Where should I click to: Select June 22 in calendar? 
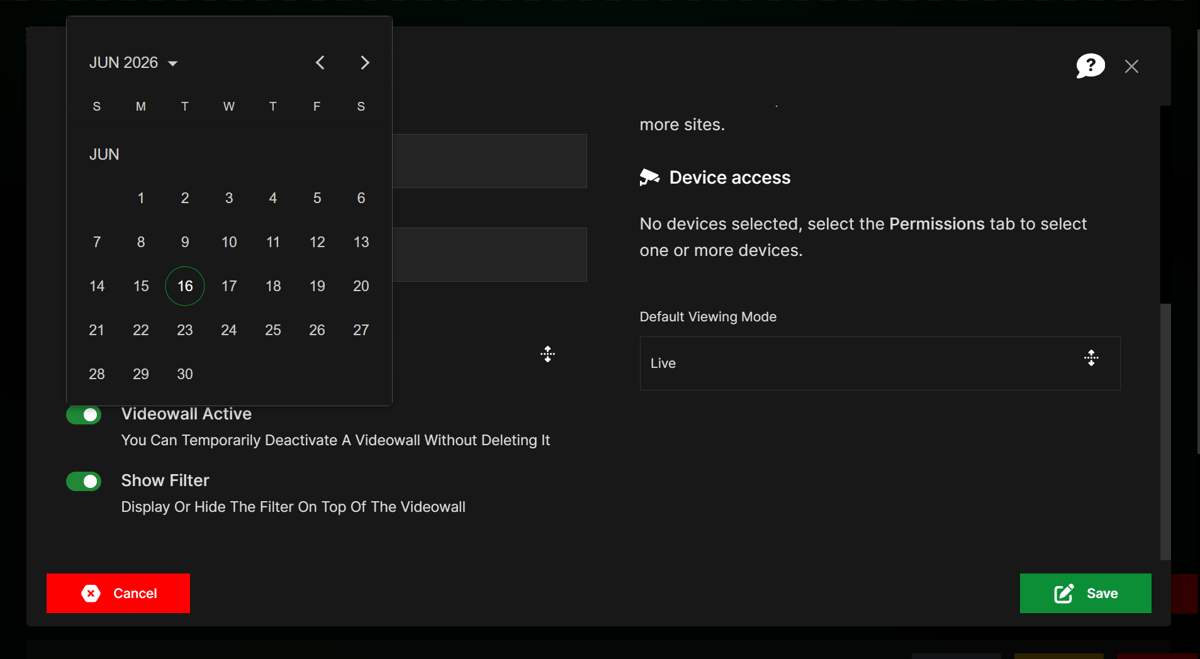tap(141, 330)
